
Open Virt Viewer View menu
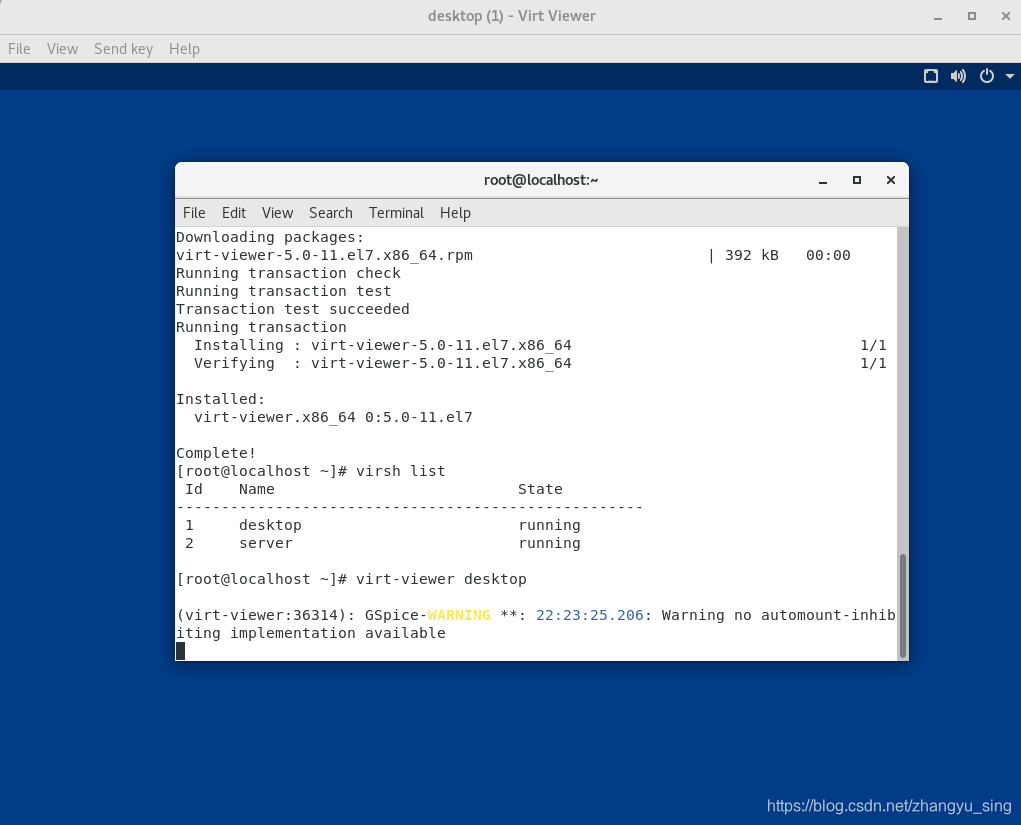point(63,49)
